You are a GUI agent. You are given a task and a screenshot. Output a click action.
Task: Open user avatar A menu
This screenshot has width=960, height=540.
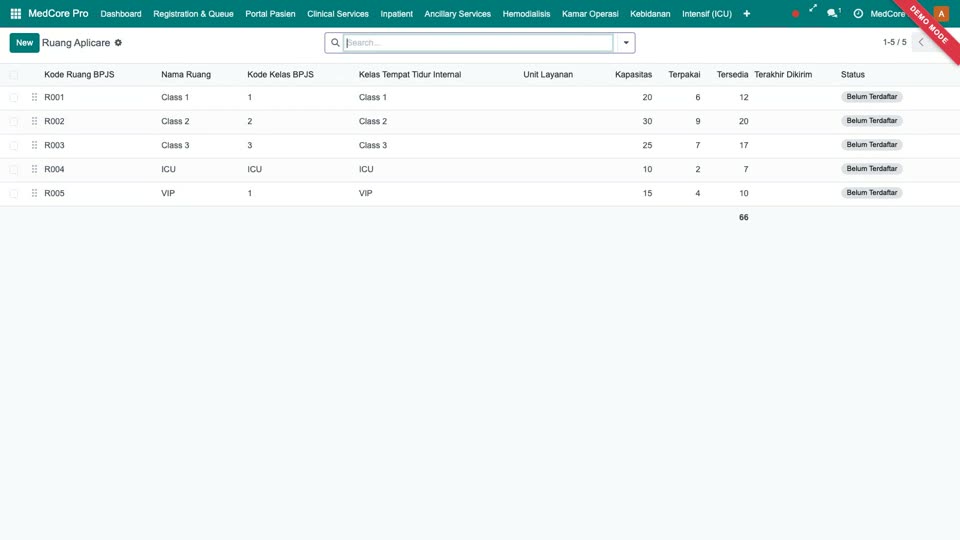[x=941, y=13]
